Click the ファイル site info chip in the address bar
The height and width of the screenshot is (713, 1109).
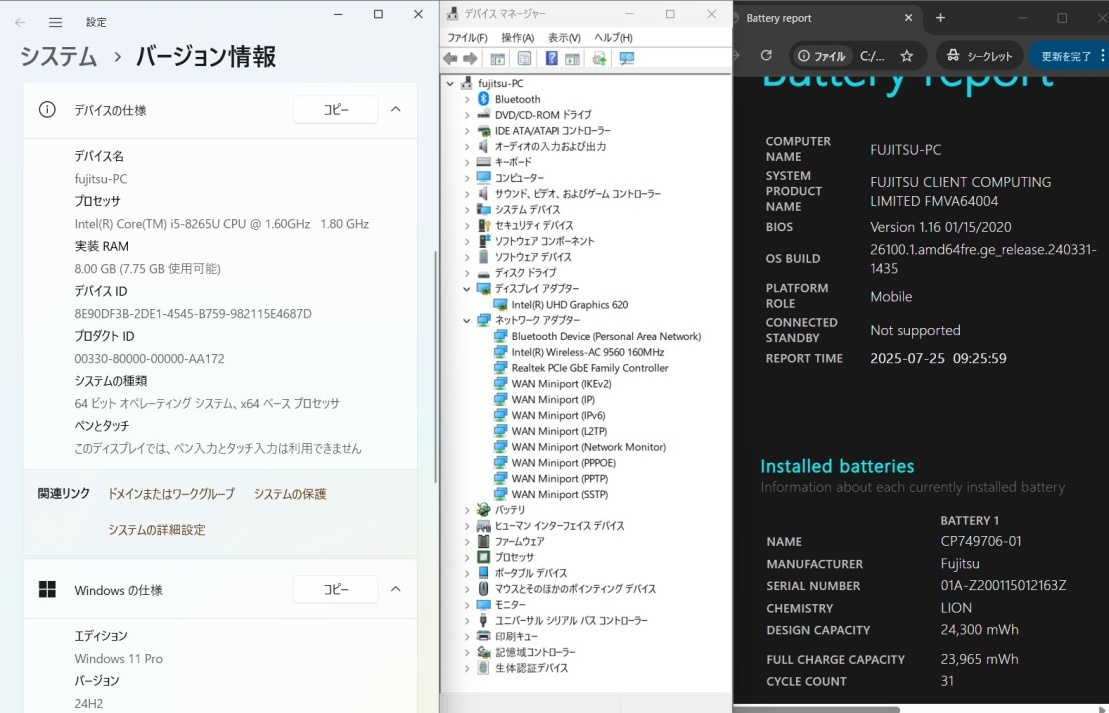[x=821, y=56]
